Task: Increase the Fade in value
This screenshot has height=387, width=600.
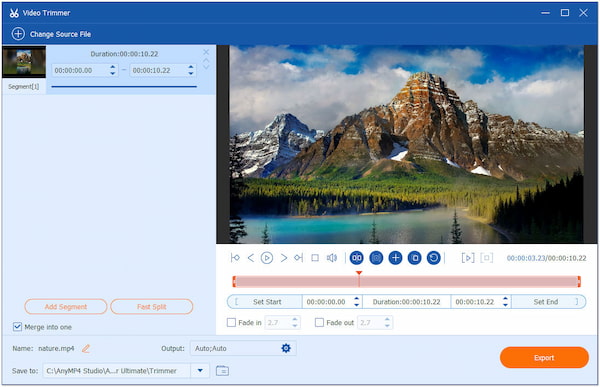Action: pyautogui.click(x=295, y=319)
